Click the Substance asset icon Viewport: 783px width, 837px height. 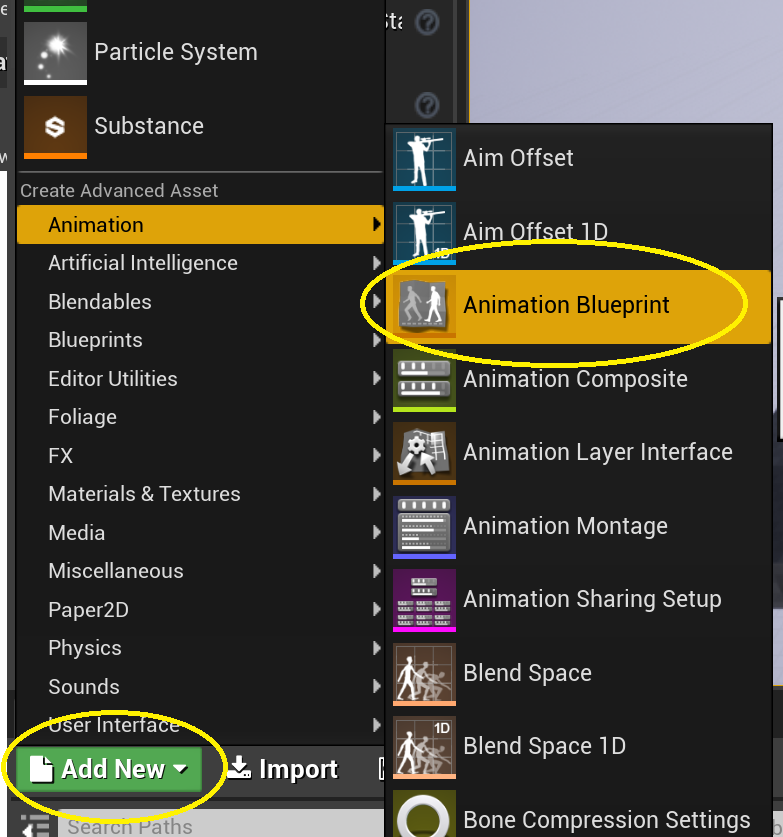click(x=55, y=126)
